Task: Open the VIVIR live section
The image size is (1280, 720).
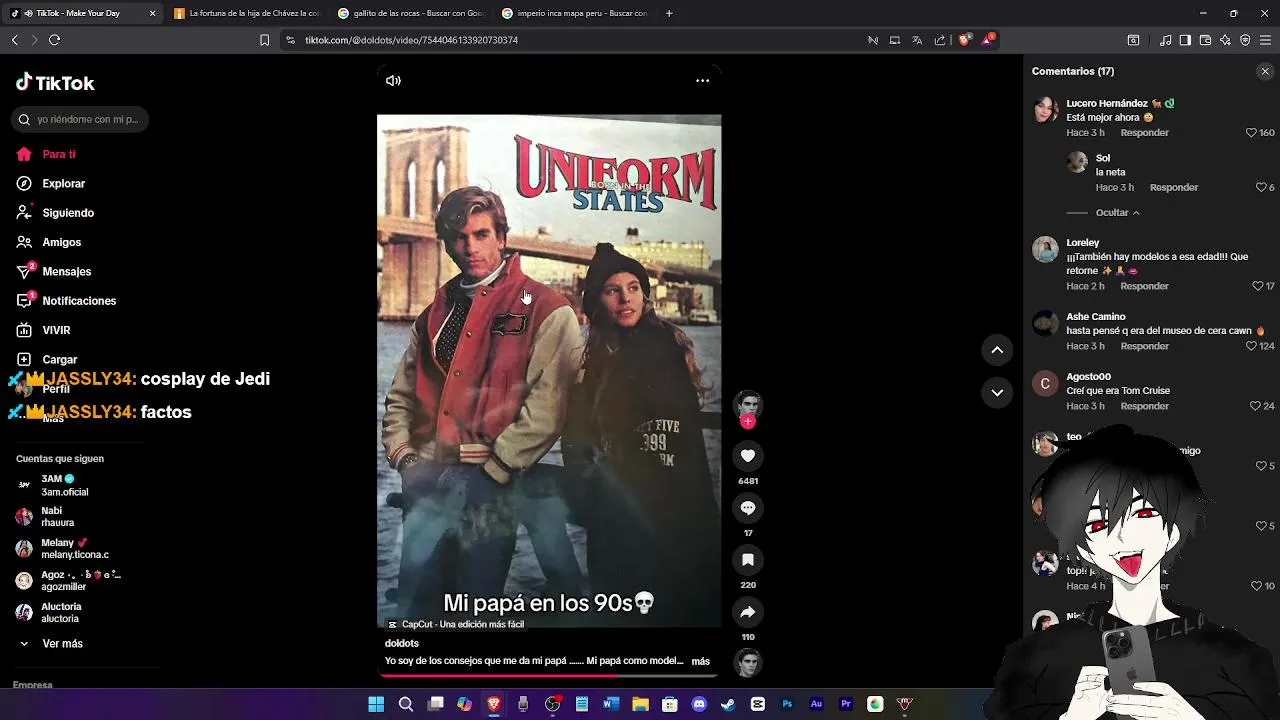Action: 56,330
